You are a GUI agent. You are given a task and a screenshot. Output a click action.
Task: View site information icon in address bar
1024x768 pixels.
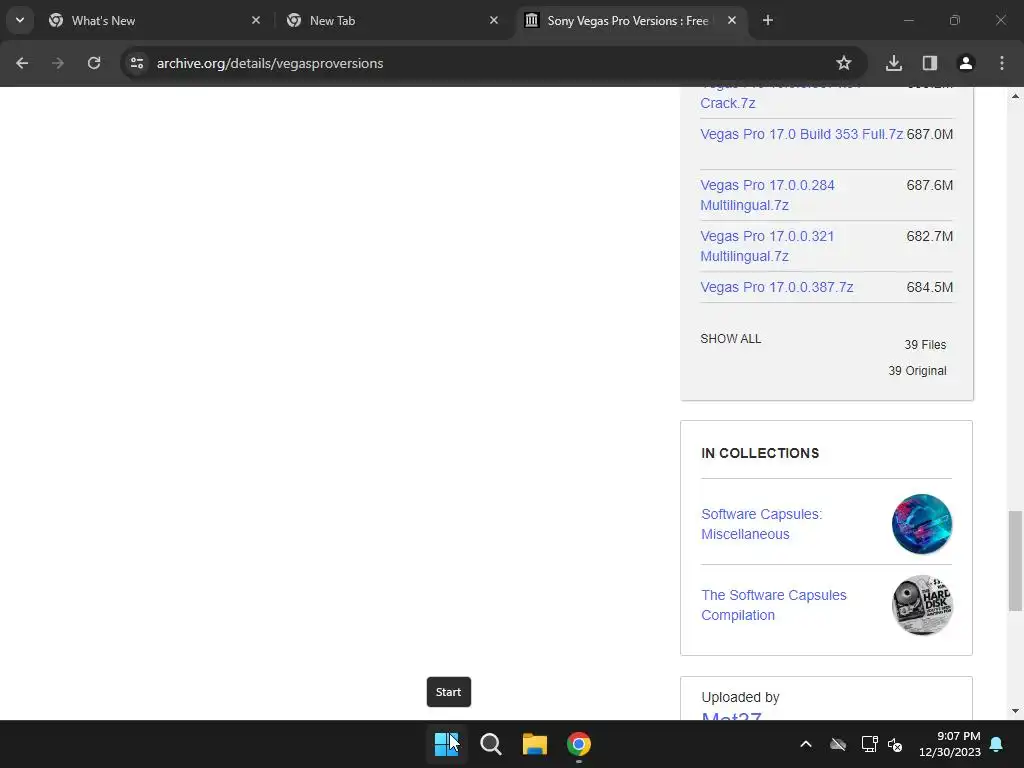pyautogui.click(x=136, y=63)
